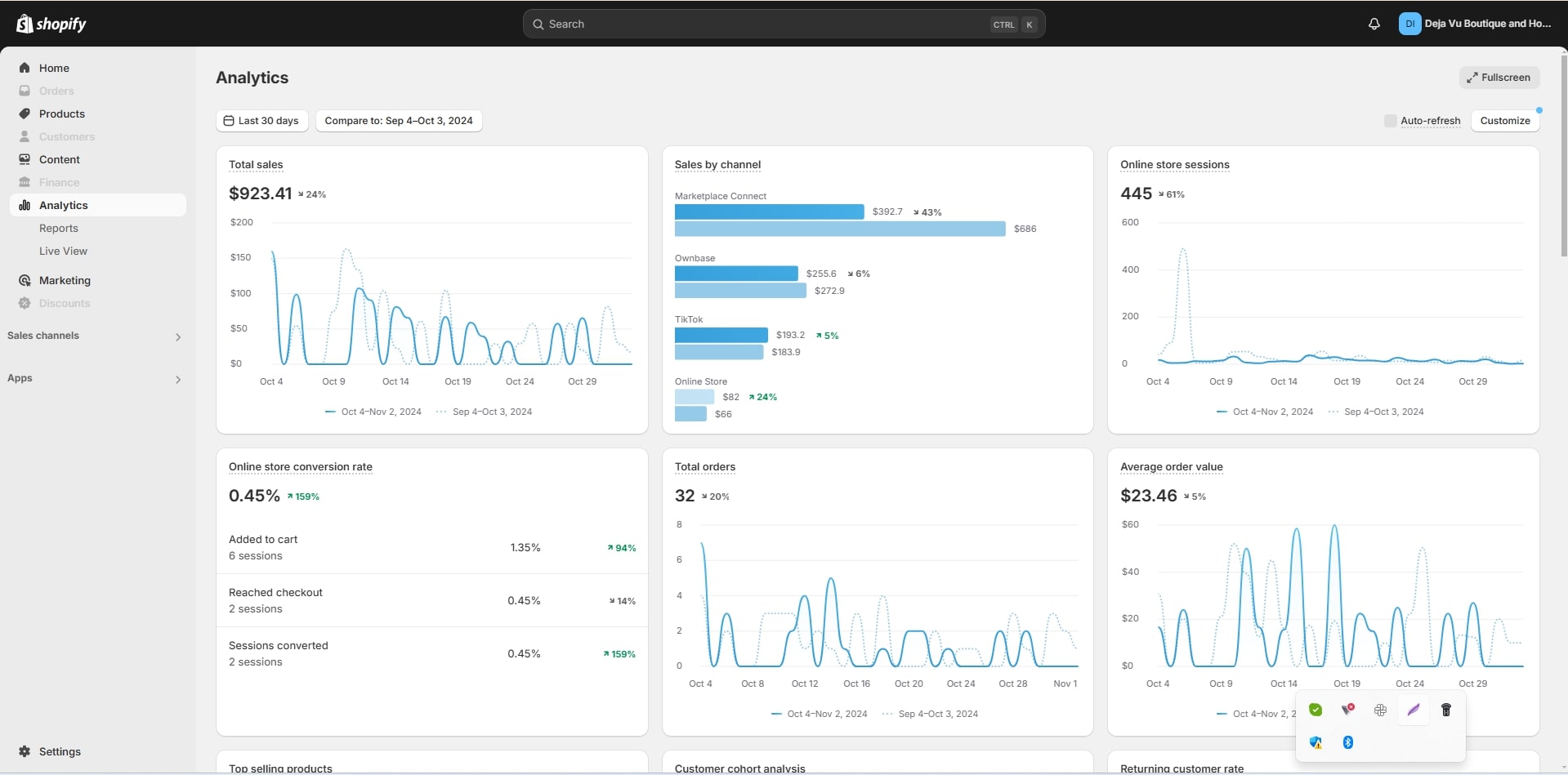
Task: Click the Shopify logo in header
Action: pos(51,24)
